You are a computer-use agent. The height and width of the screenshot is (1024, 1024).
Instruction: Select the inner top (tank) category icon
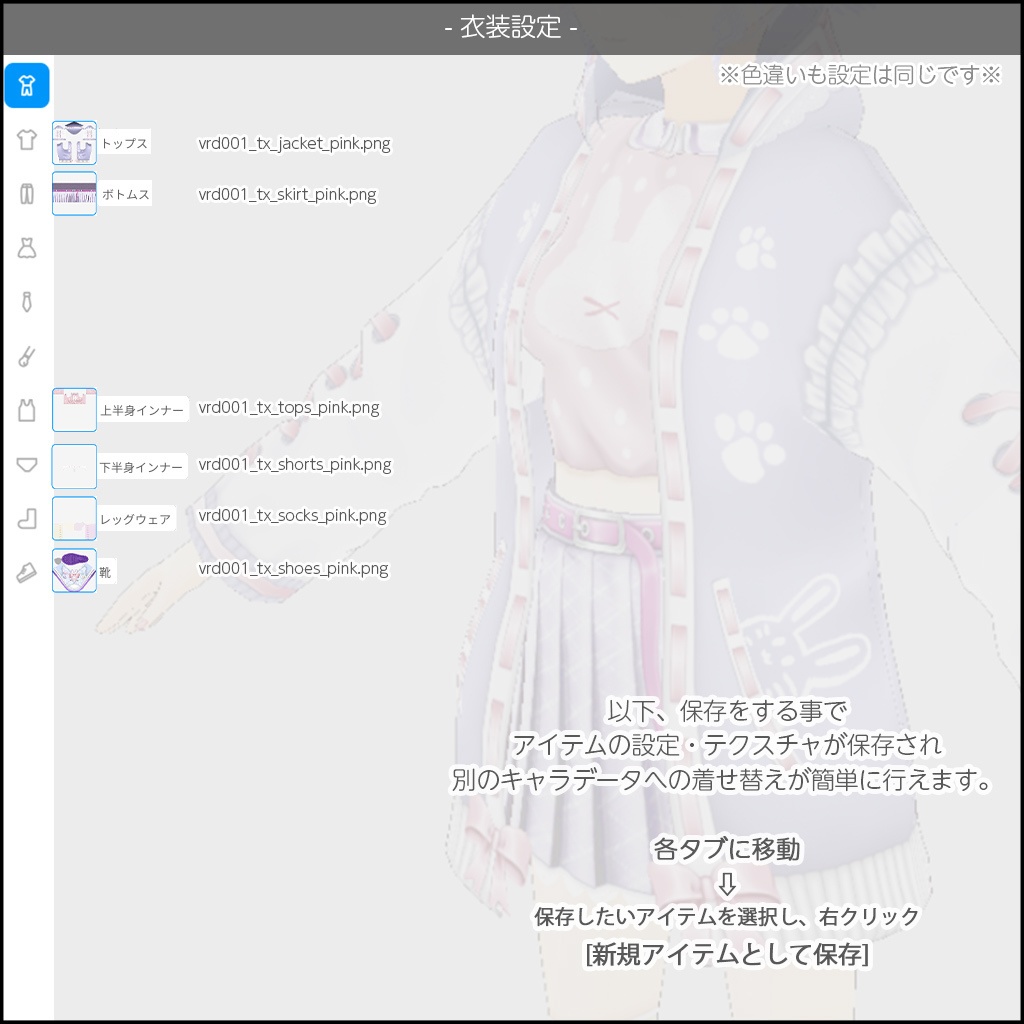[27, 409]
